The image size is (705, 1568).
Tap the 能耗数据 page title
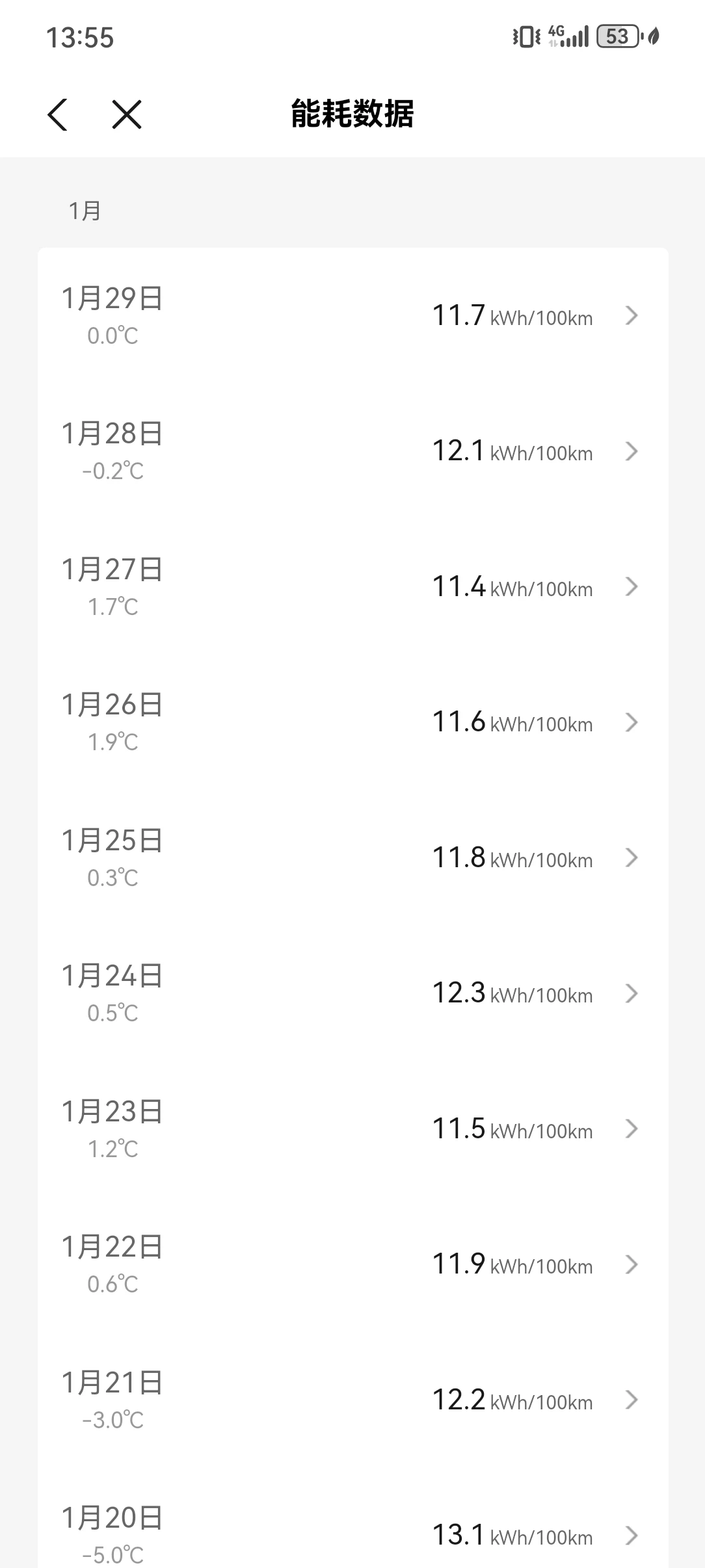point(352,114)
